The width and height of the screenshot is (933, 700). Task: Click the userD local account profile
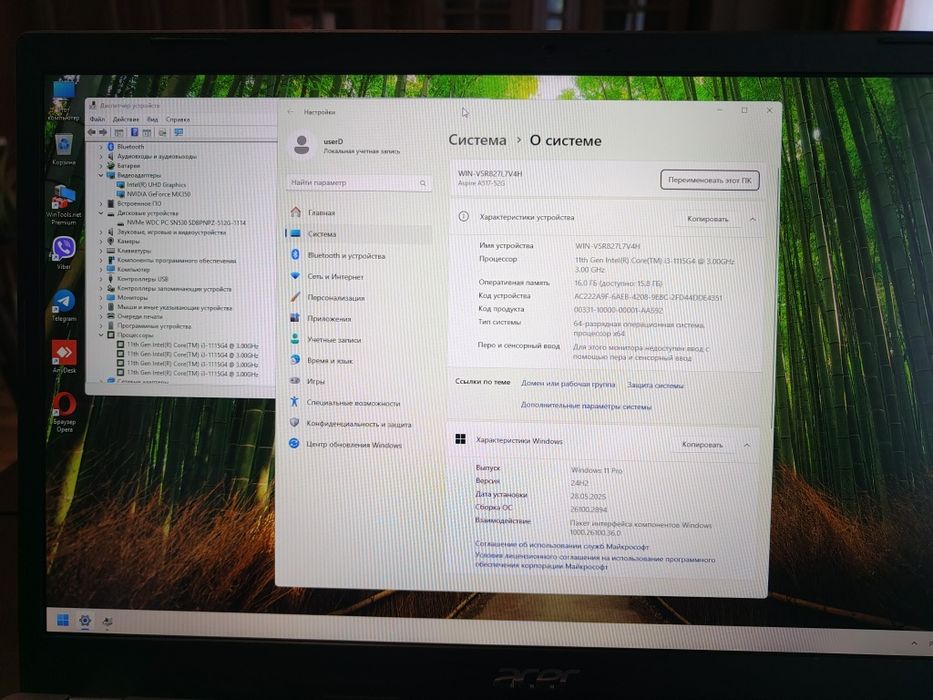pos(345,145)
